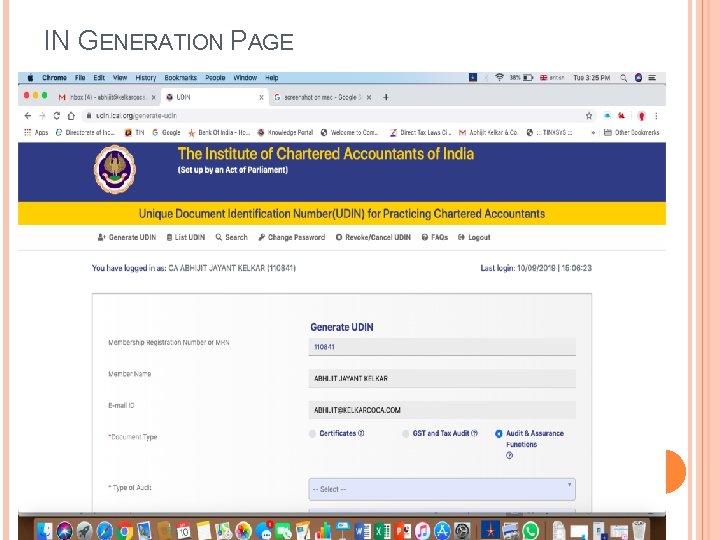Open iTunes from the Dock
The image size is (720, 540).
coord(422,531)
